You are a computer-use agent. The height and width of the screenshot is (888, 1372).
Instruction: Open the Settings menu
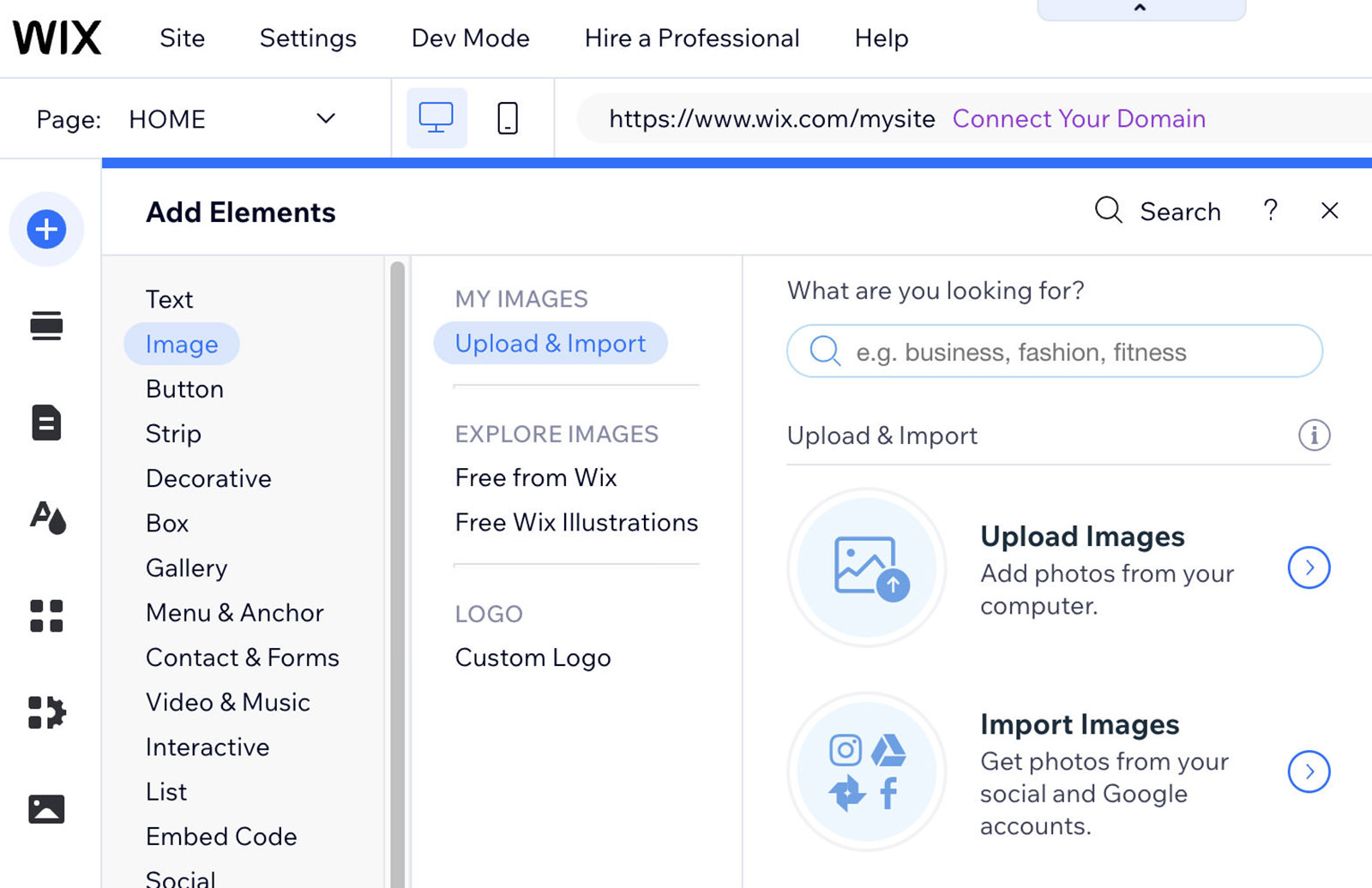pos(308,38)
